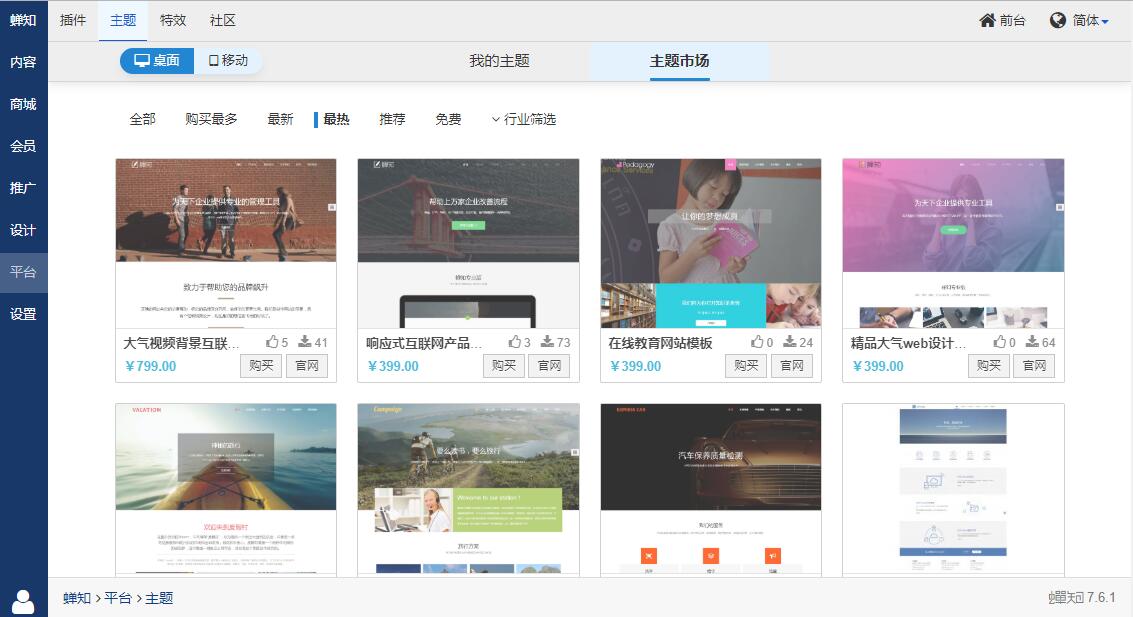Click thumbs-up icon on 大气视频背景互联 theme

(272, 342)
